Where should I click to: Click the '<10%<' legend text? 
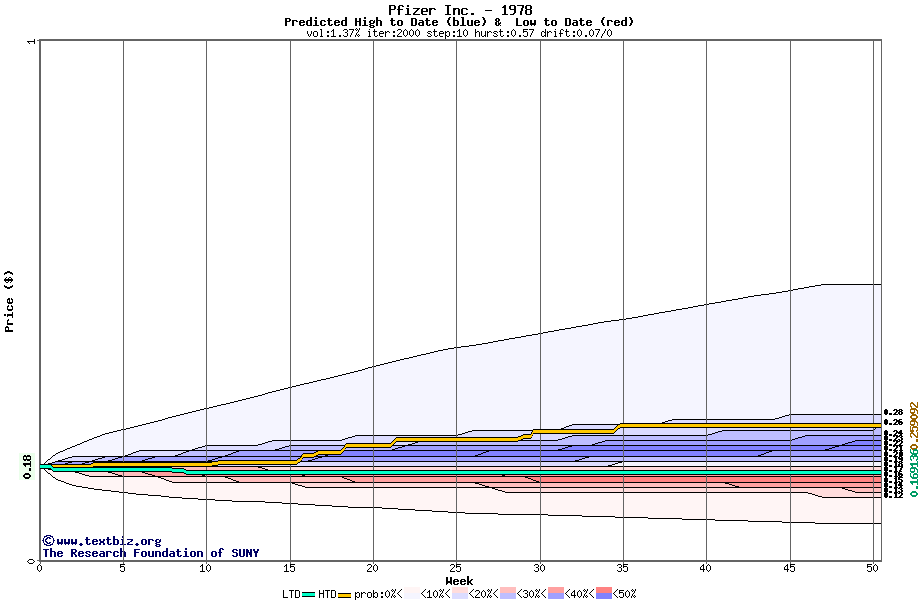435,594
